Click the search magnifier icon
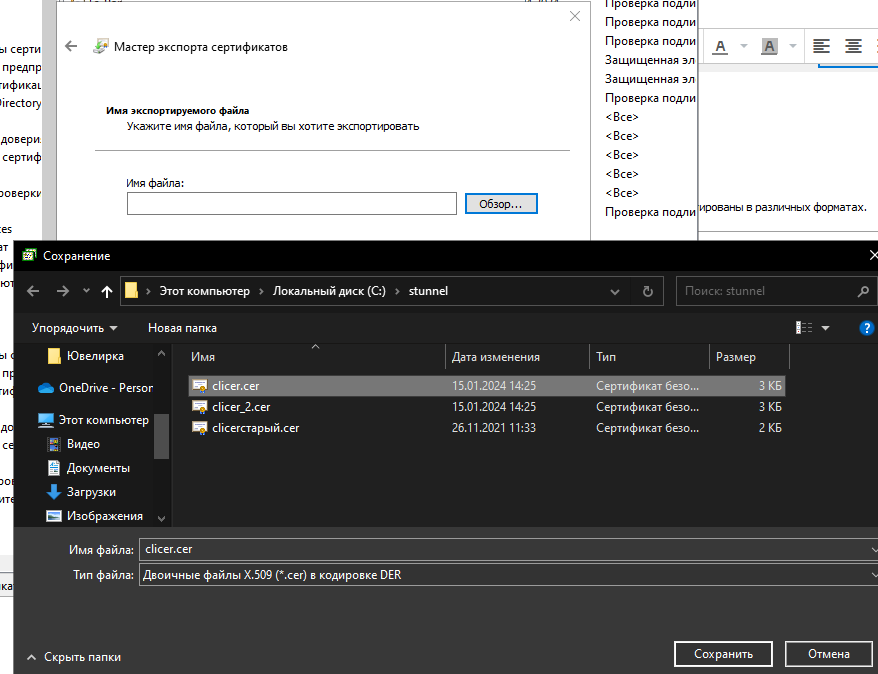 [863, 291]
